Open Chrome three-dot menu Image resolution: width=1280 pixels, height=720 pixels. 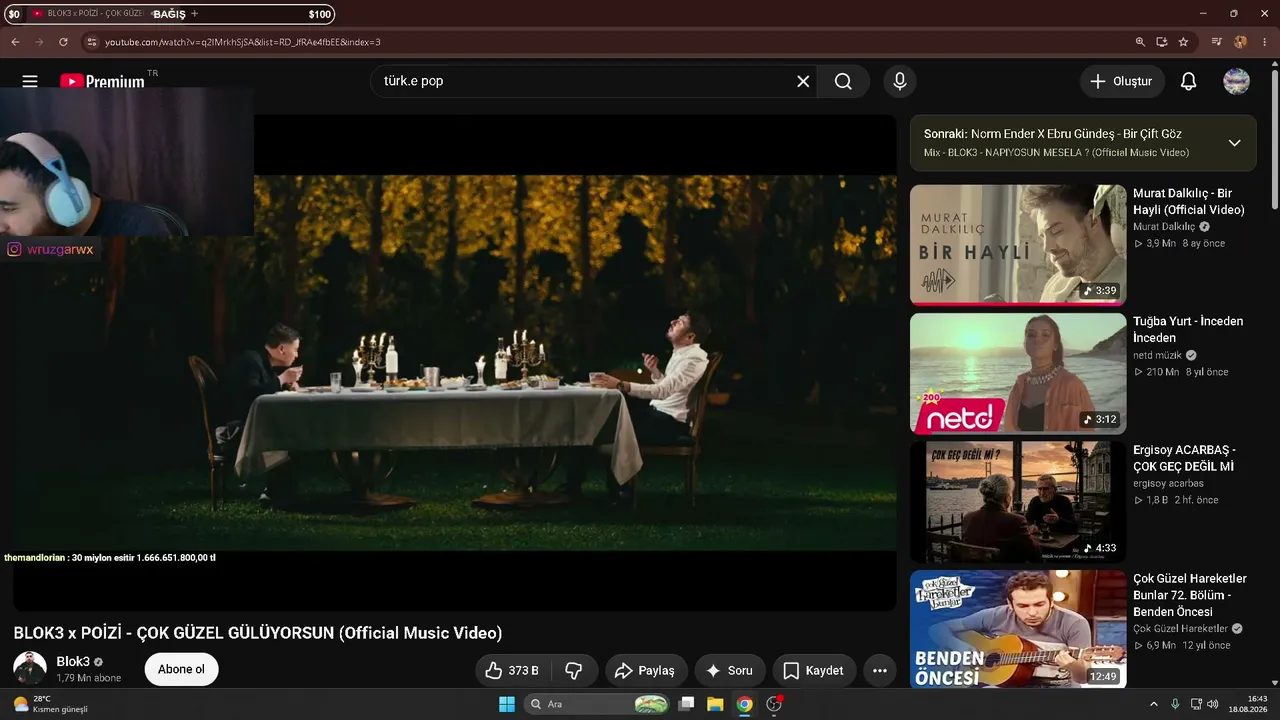point(1263,42)
